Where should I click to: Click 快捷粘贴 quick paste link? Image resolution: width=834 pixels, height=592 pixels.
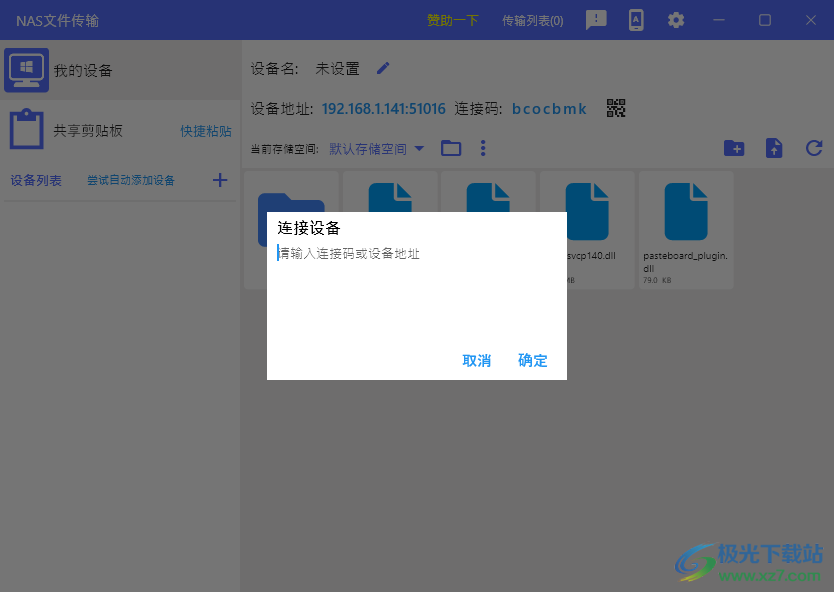point(206,131)
